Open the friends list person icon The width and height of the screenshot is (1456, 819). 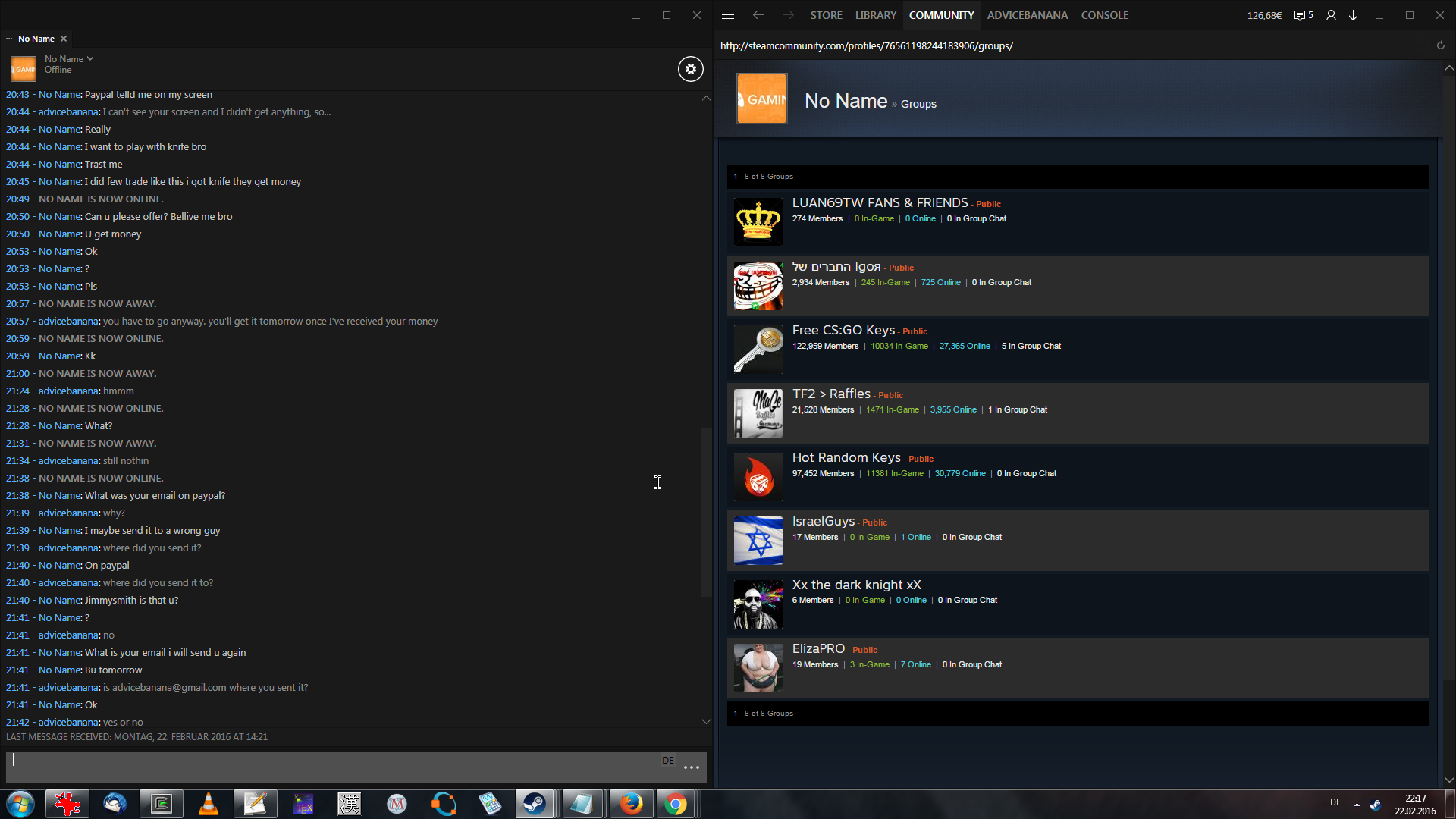point(1331,15)
